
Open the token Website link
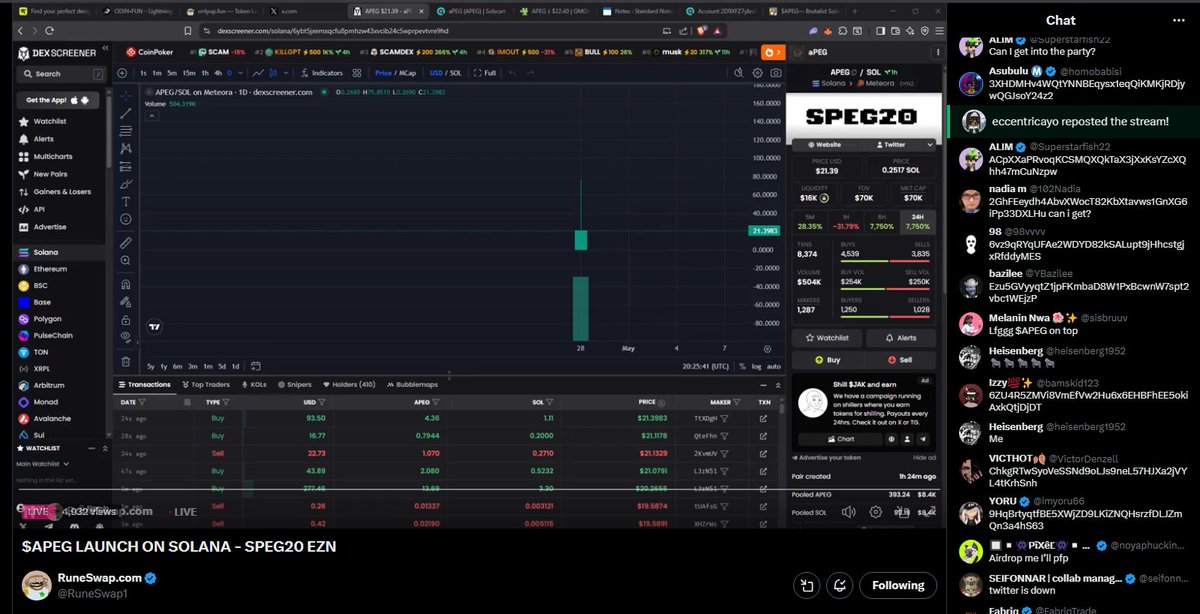[827, 145]
